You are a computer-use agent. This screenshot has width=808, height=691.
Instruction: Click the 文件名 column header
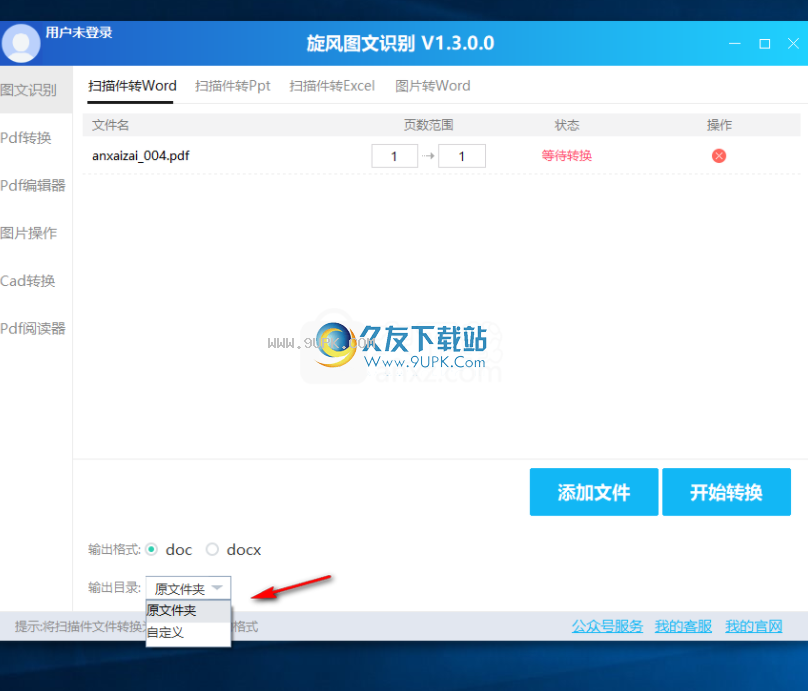pyautogui.click(x=110, y=125)
